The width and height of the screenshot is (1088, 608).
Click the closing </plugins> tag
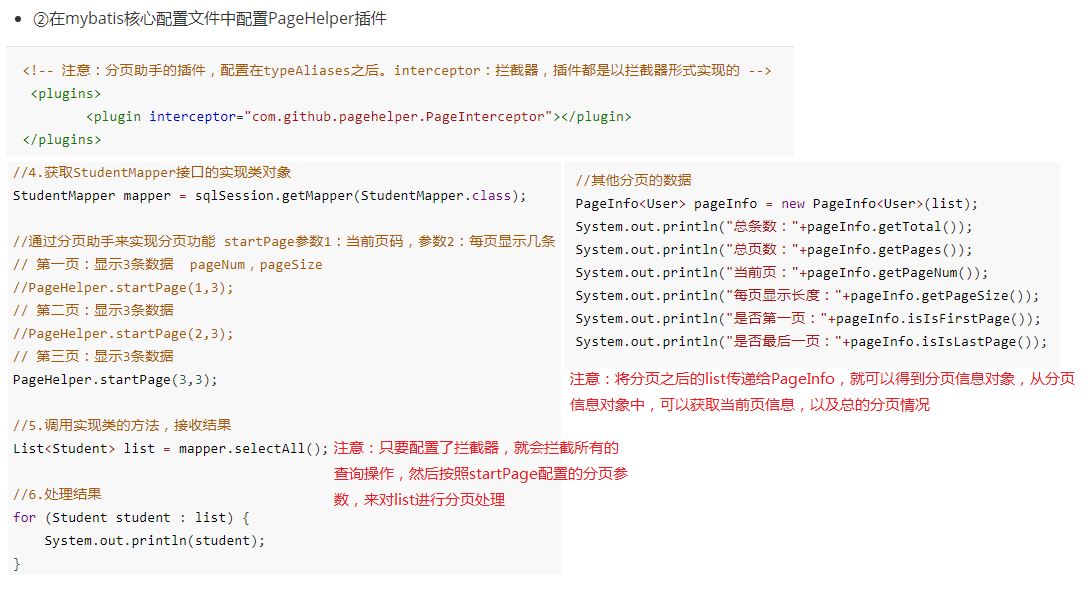[x=62, y=140]
